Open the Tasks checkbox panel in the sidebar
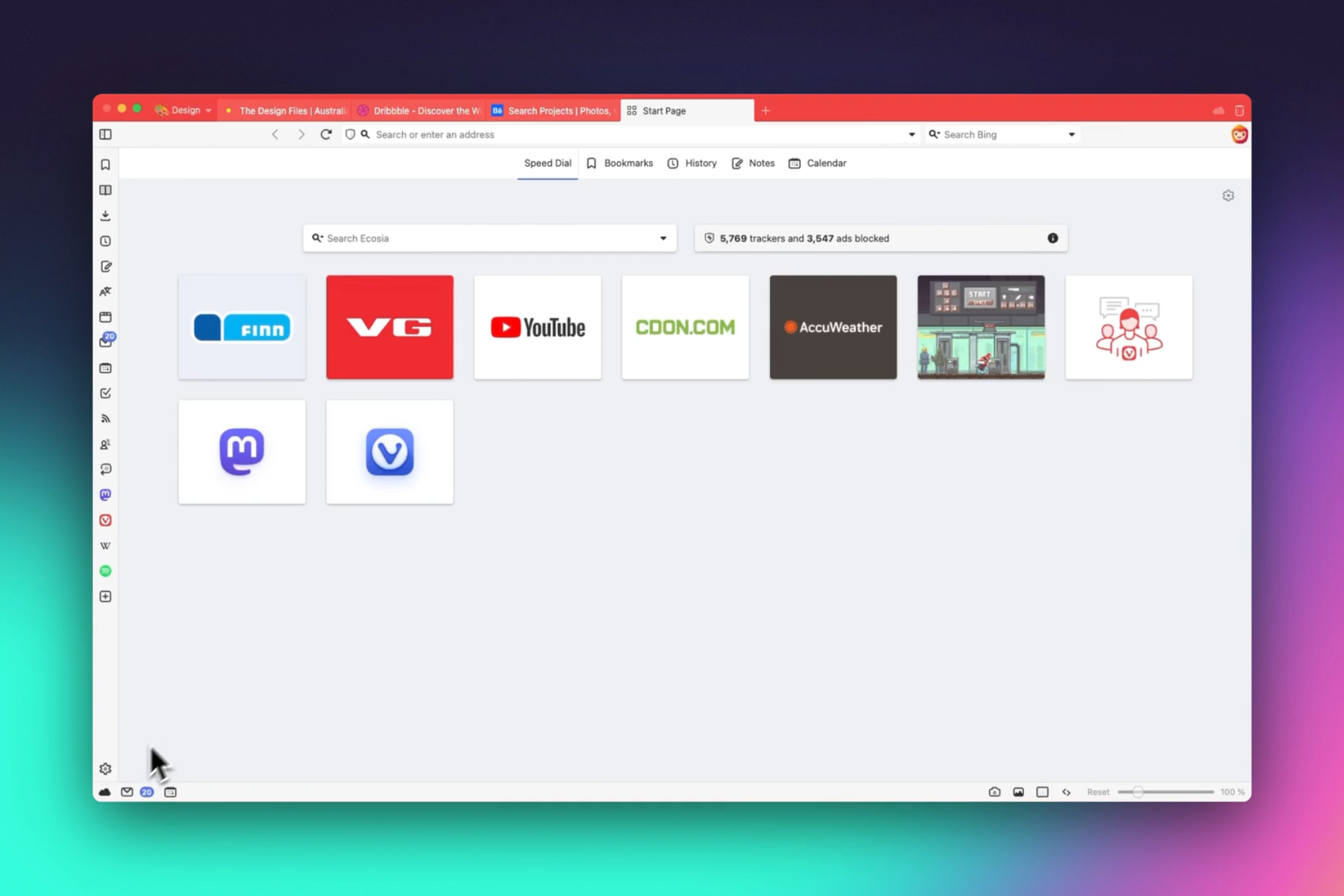 pos(106,393)
